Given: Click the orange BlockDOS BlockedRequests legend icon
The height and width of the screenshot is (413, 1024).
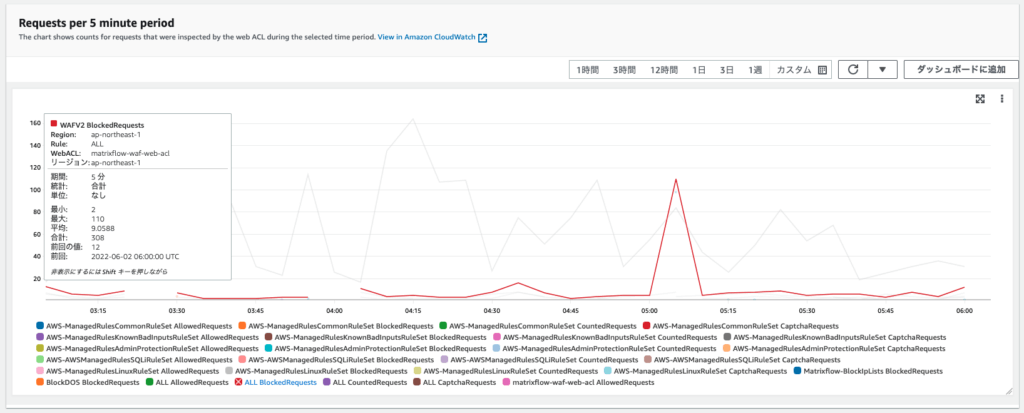Looking at the screenshot, I should (39, 382).
